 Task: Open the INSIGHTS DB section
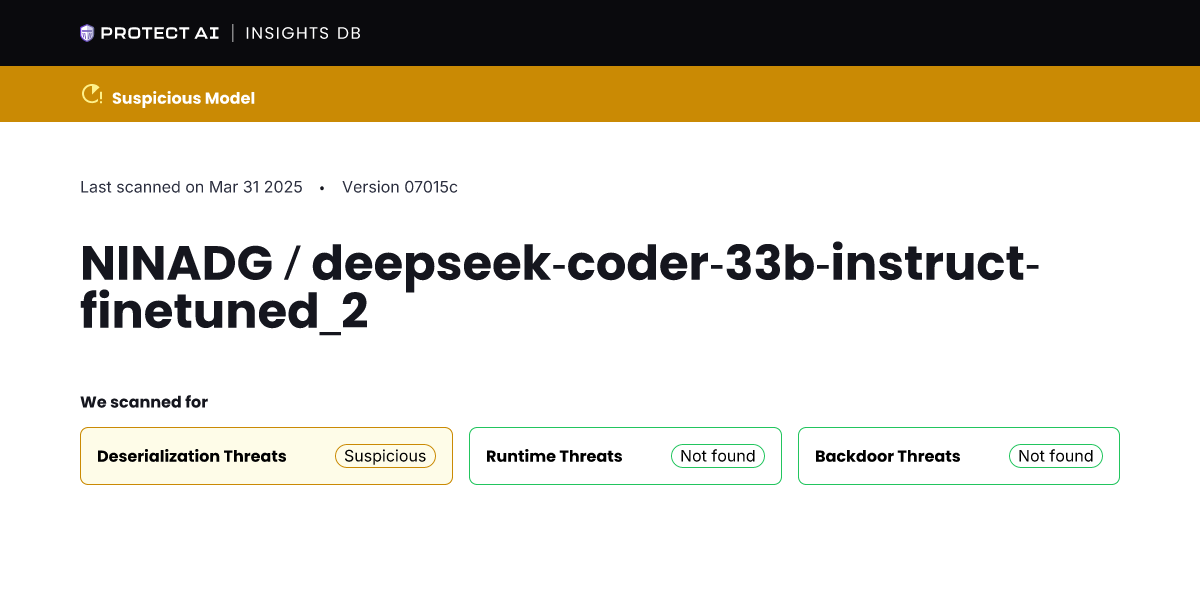tap(303, 32)
